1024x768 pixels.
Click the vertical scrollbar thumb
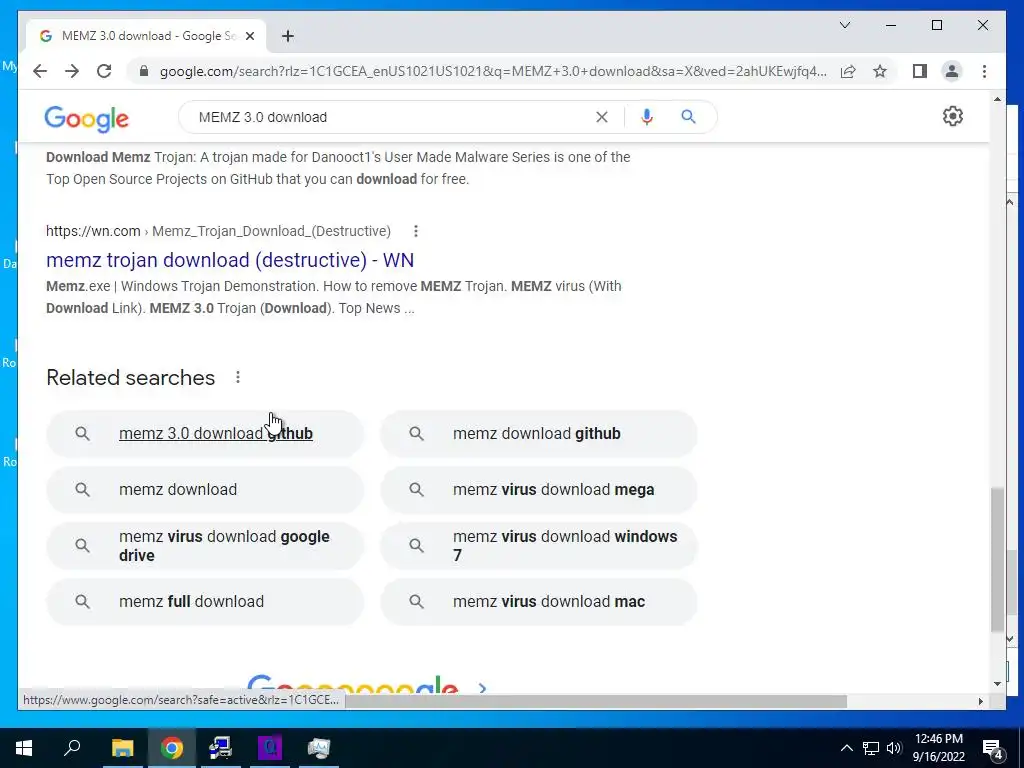coord(997,560)
